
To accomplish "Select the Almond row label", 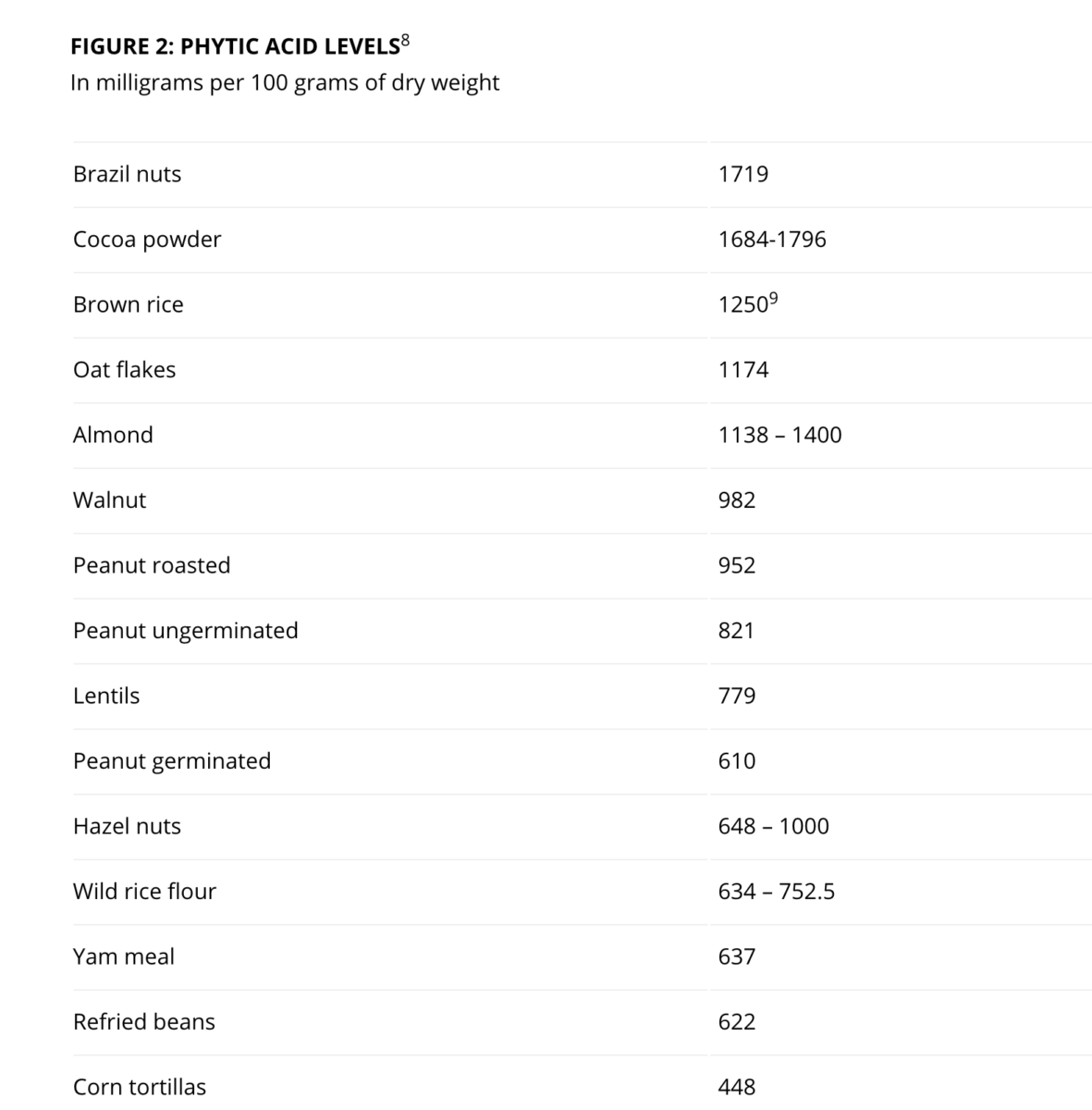I will pyautogui.click(x=113, y=435).
